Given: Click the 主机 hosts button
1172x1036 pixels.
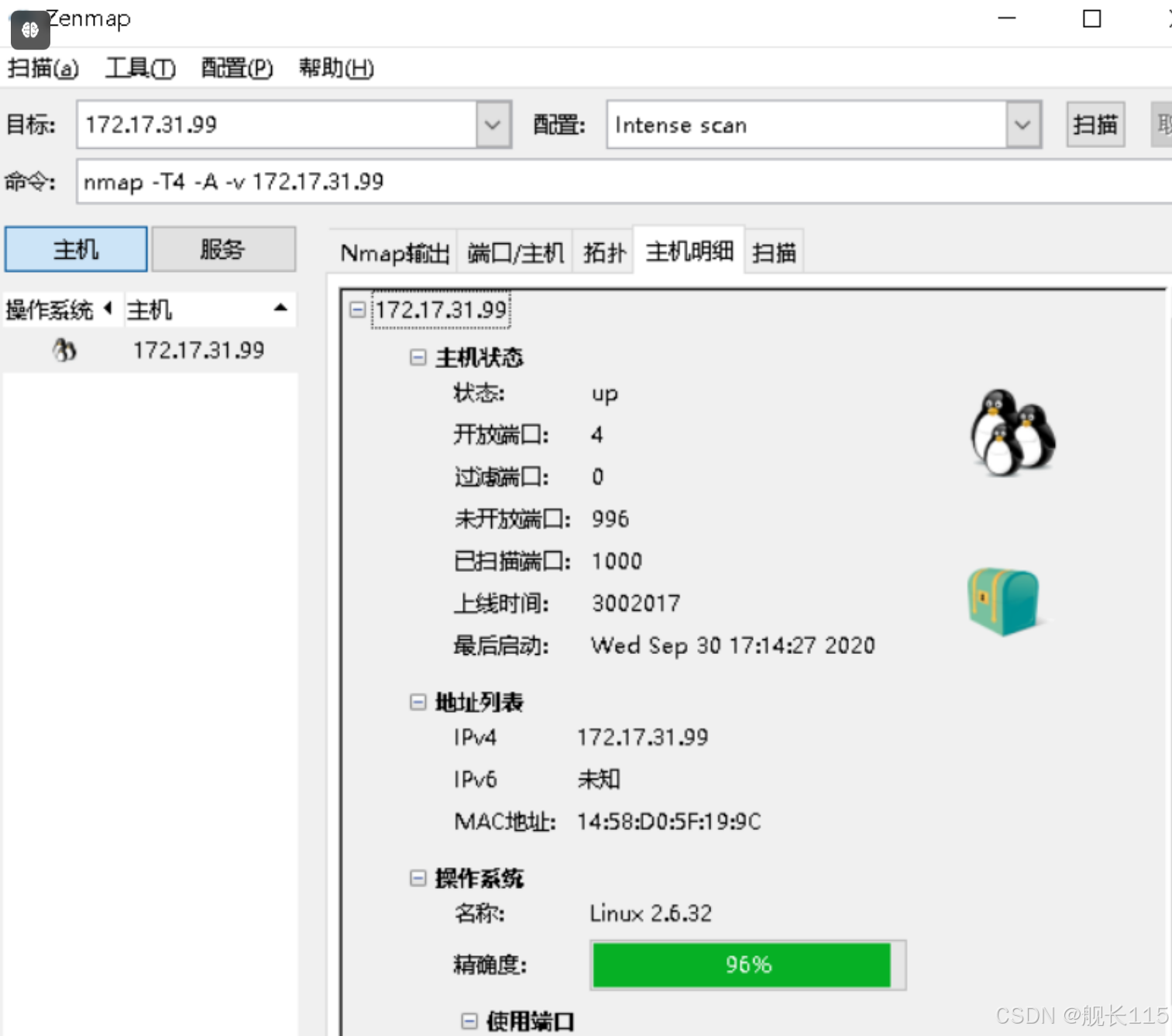Looking at the screenshot, I should click(76, 249).
